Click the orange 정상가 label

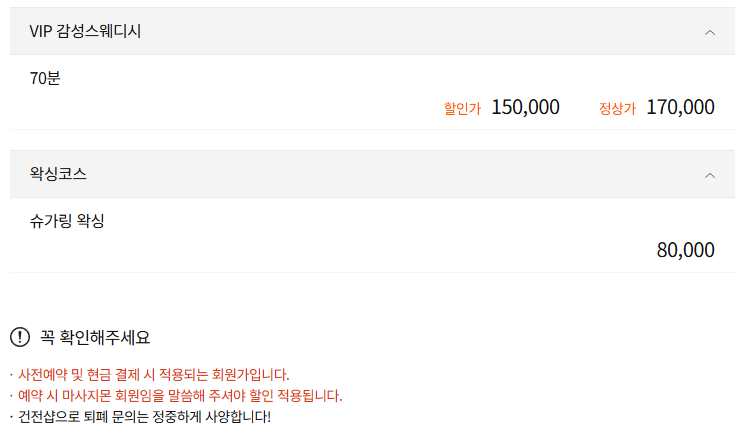pyautogui.click(x=617, y=108)
